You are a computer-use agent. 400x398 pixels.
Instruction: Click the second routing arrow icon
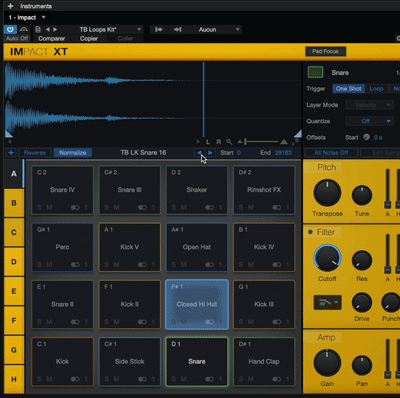pyautogui.click(x=177, y=30)
